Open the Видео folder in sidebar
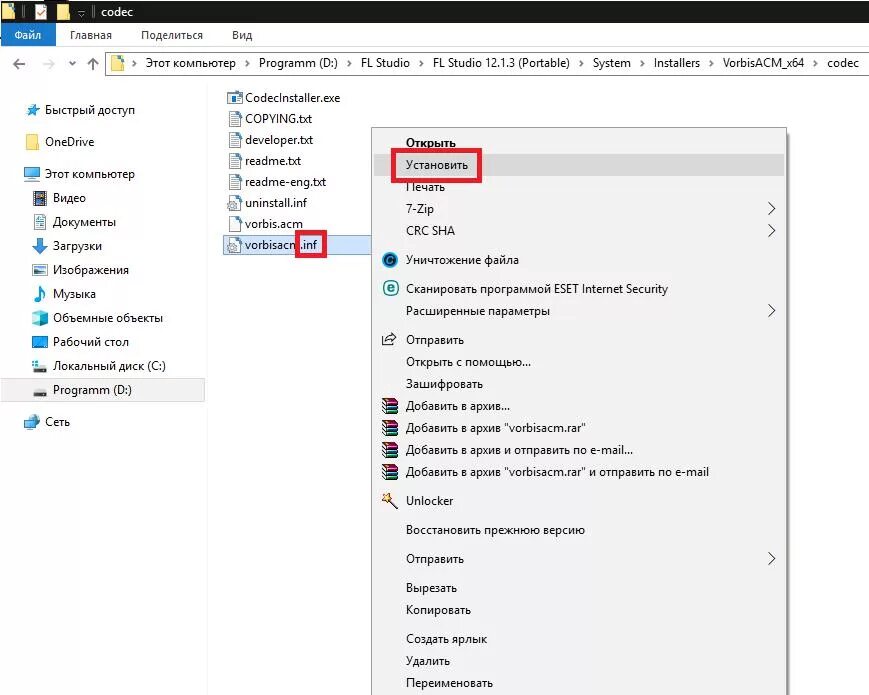The image size is (869, 695). point(60,198)
